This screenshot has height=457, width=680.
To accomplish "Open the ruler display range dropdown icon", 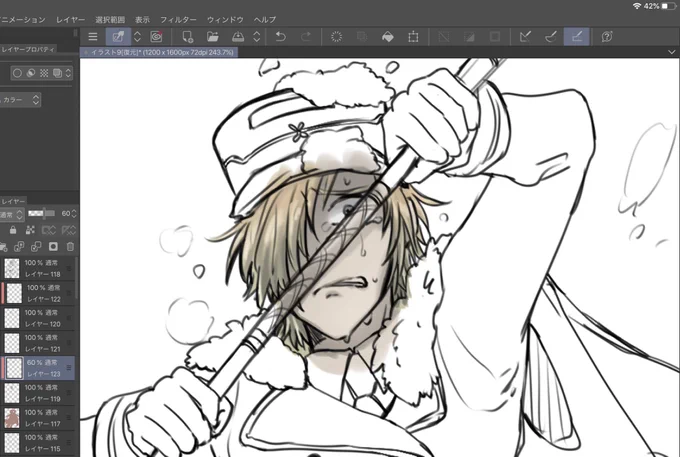I will pos(69,230).
